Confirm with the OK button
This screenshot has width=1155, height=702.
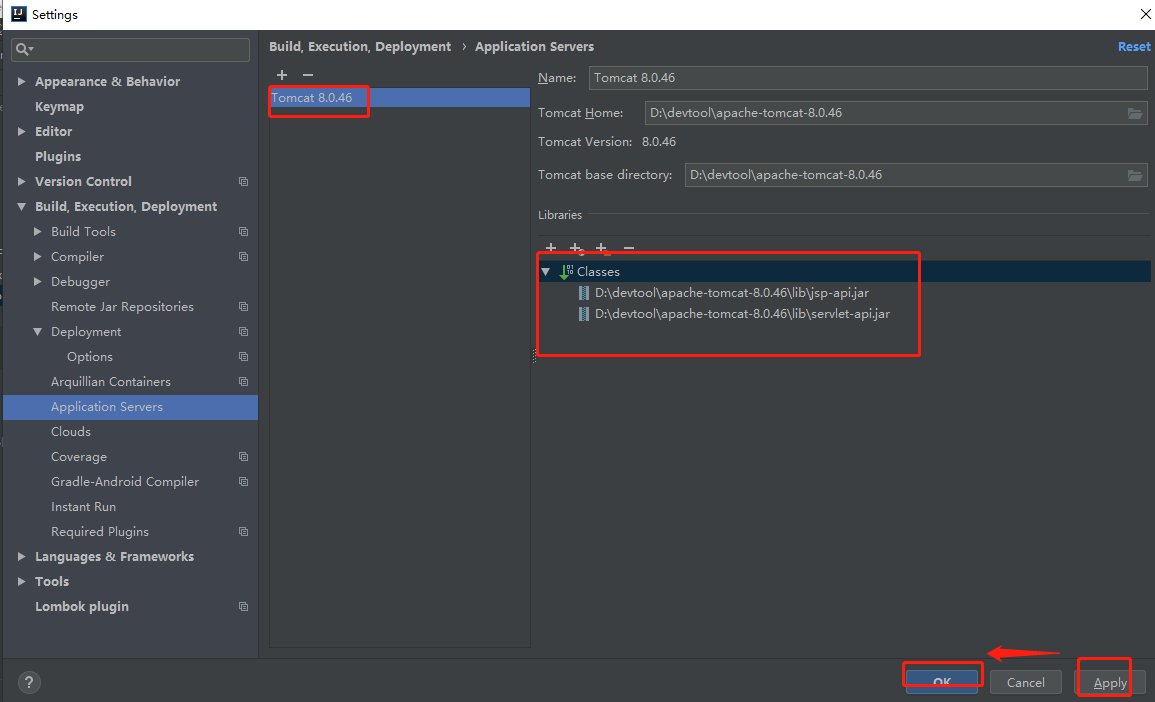point(942,682)
